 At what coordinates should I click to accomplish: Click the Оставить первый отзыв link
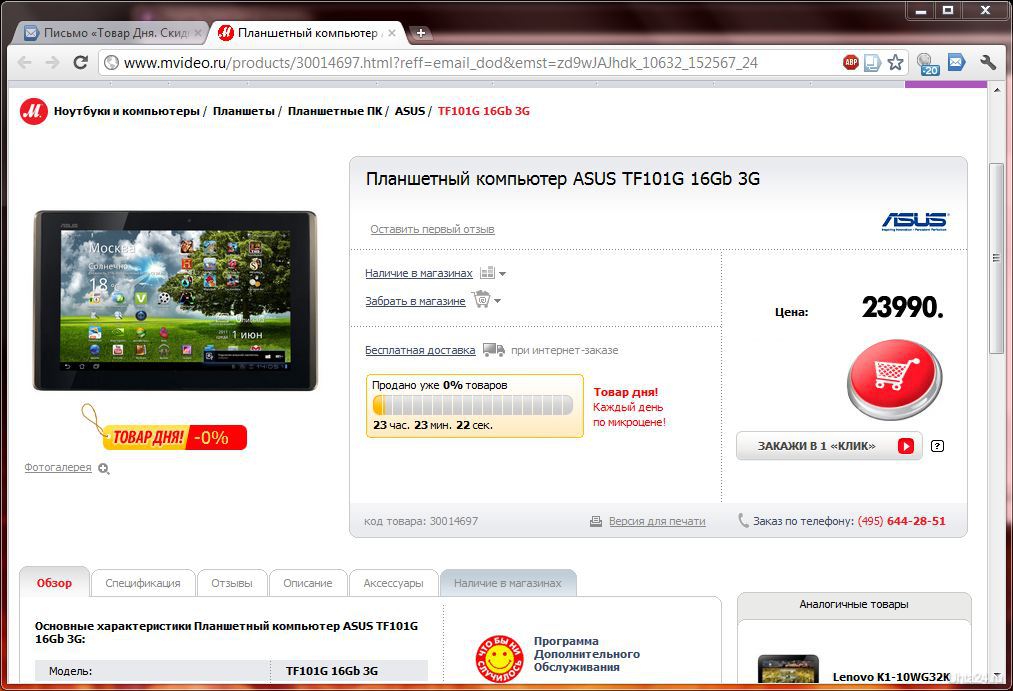click(x=432, y=229)
